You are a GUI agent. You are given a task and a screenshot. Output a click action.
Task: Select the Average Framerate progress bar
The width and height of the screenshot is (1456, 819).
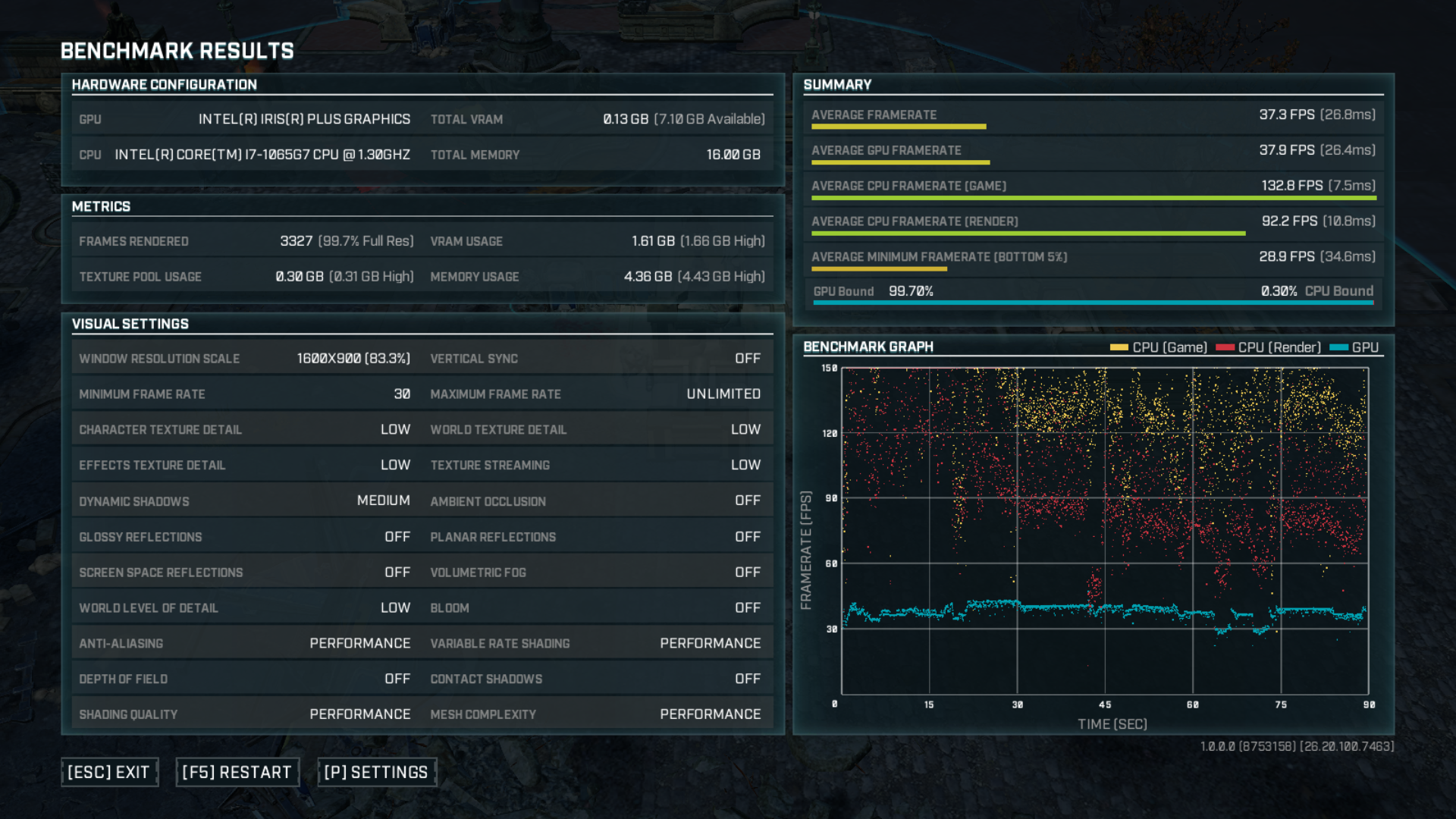(899, 127)
